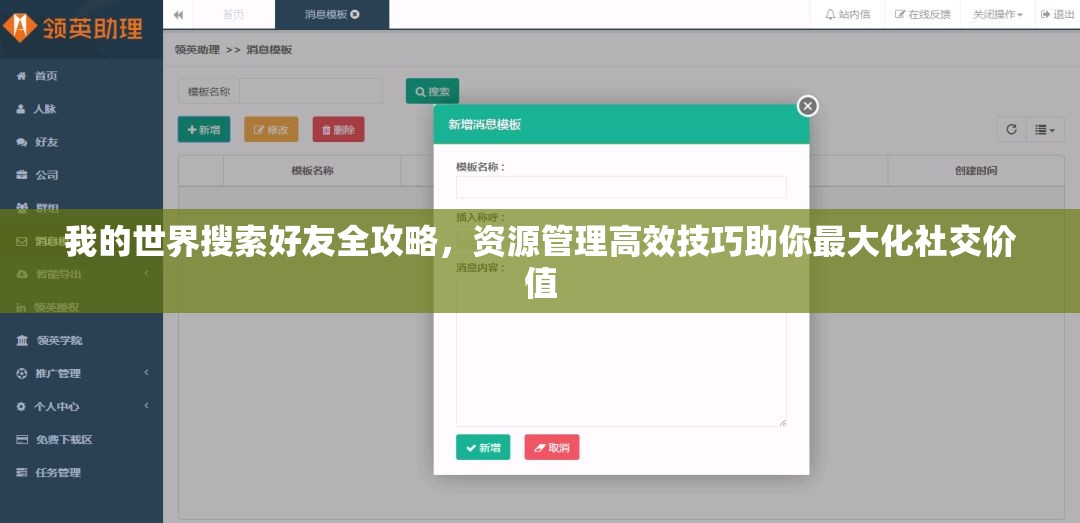Screen dimensions: 1080x523
Task: Switch to the 首页 tab
Action: (x=233, y=14)
